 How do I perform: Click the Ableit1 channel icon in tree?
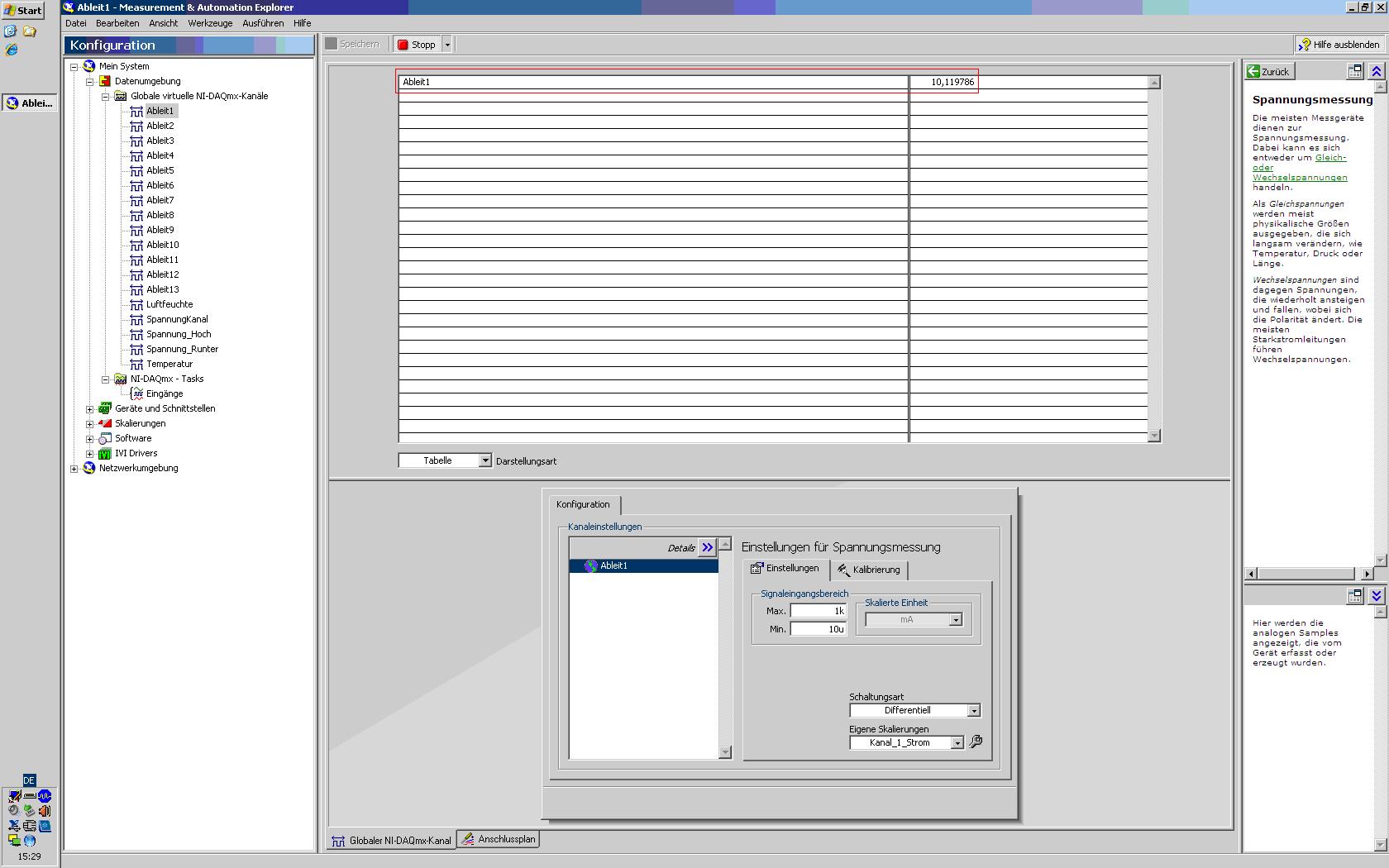click(x=137, y=111)
